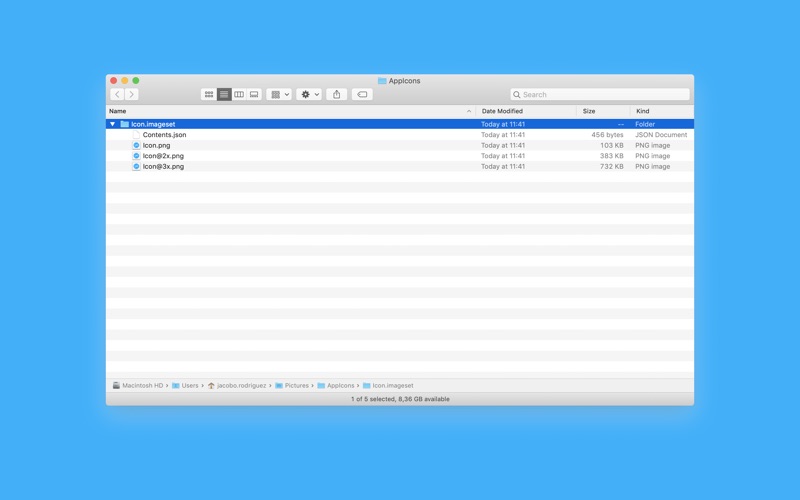Click into the Search field
The height and width of the screenshot is (500, 800).
point(600,94)
